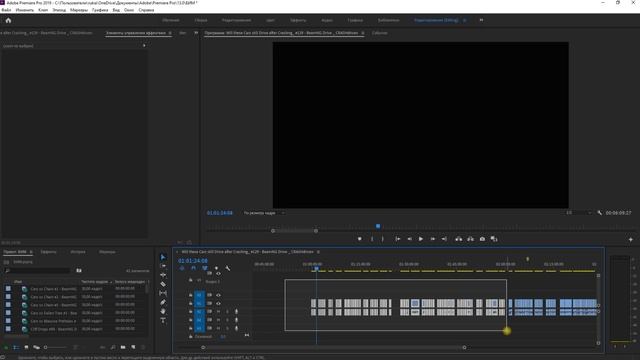Open Comparison View in Program monitor
The width and height of the screenshot is (640, 360).
pyautogui.click(x=494, y=239)
